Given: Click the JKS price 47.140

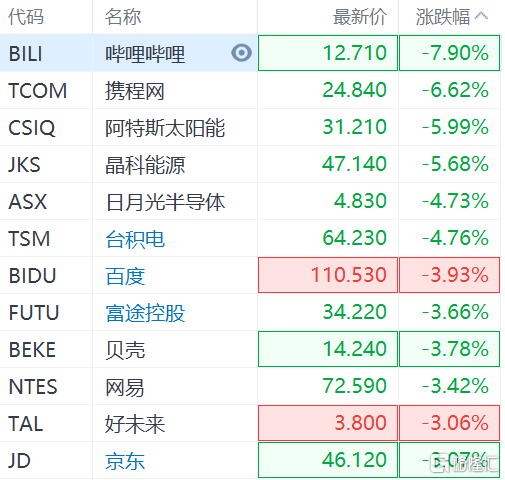Looking at the screenshot, I should point(354,164).
